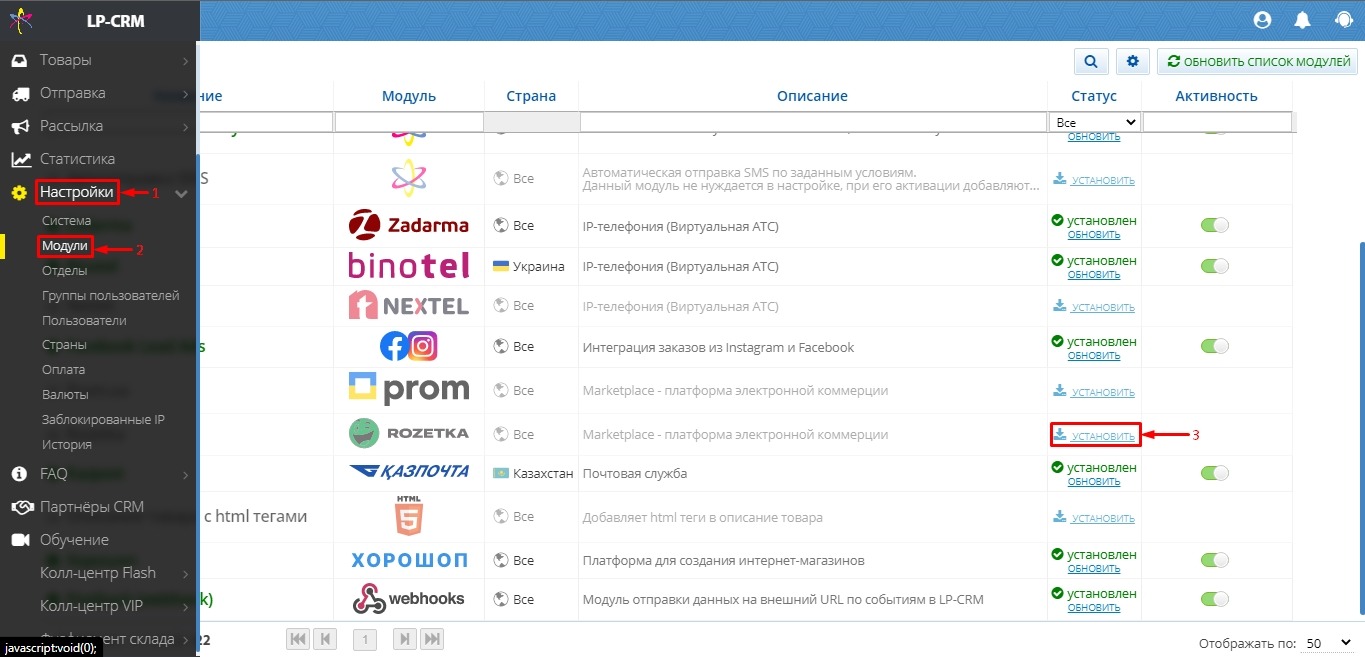Click Обновить список модулей button
Screen dimensions: 1365x657
click(1258, 61)
